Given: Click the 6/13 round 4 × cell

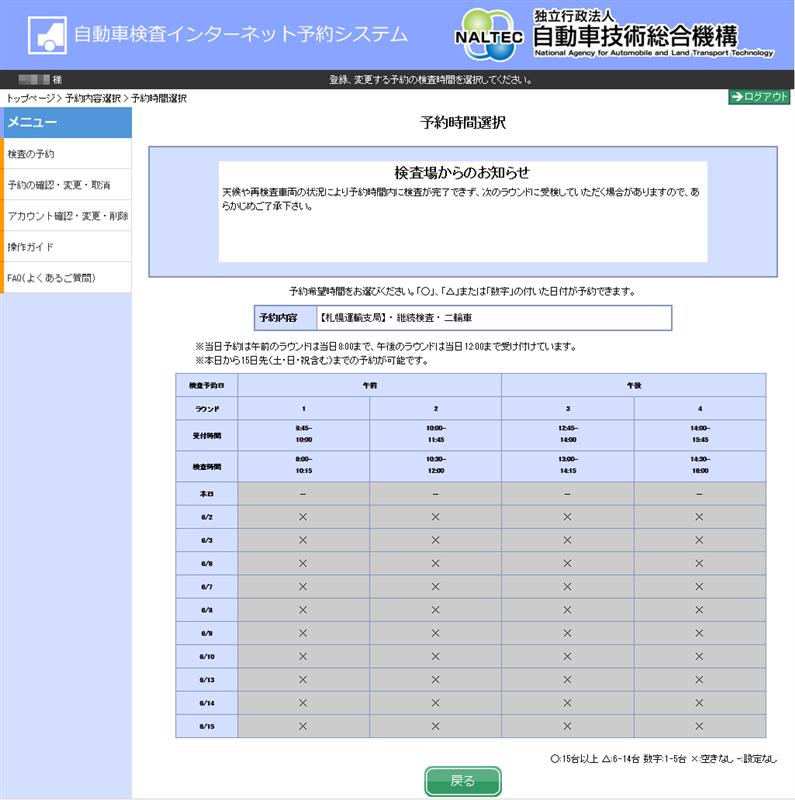Looking at the screenshot, I should (x=700, y=680).
